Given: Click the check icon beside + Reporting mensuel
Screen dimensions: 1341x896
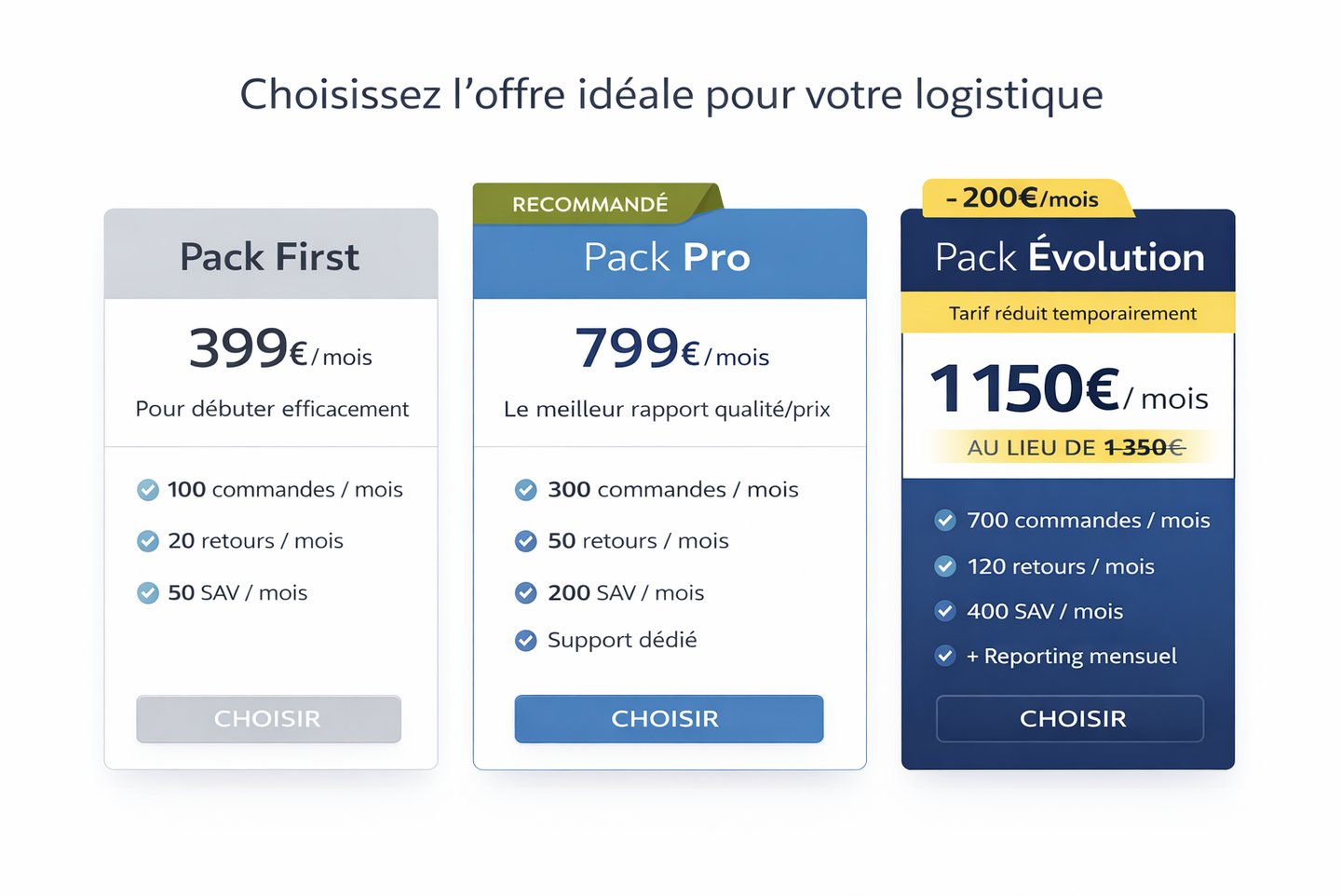Looking at the screenshot, I should [945, 656].
